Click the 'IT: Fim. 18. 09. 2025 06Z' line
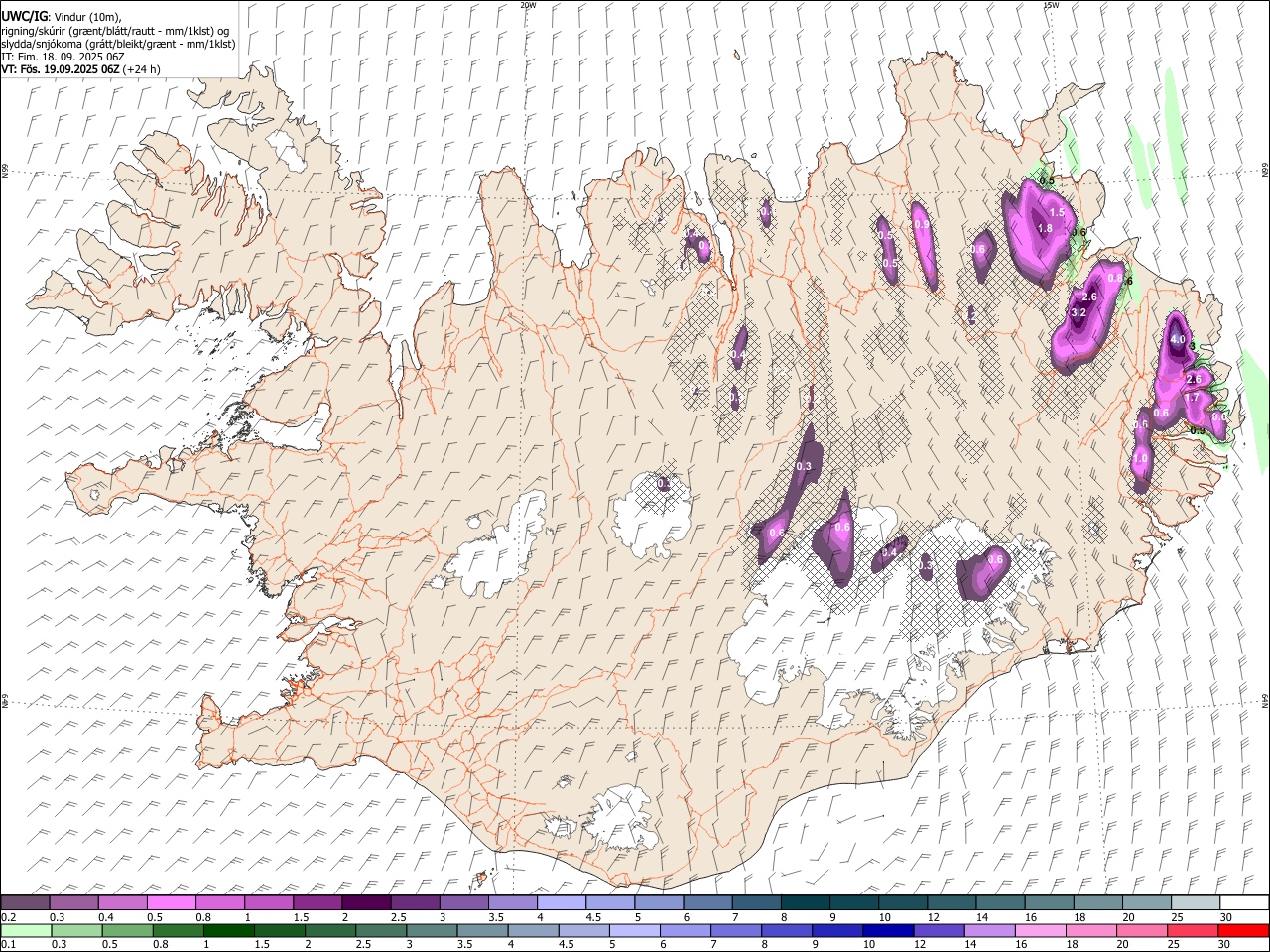The height and width of the screenshot is (952, 1270). 63,57
